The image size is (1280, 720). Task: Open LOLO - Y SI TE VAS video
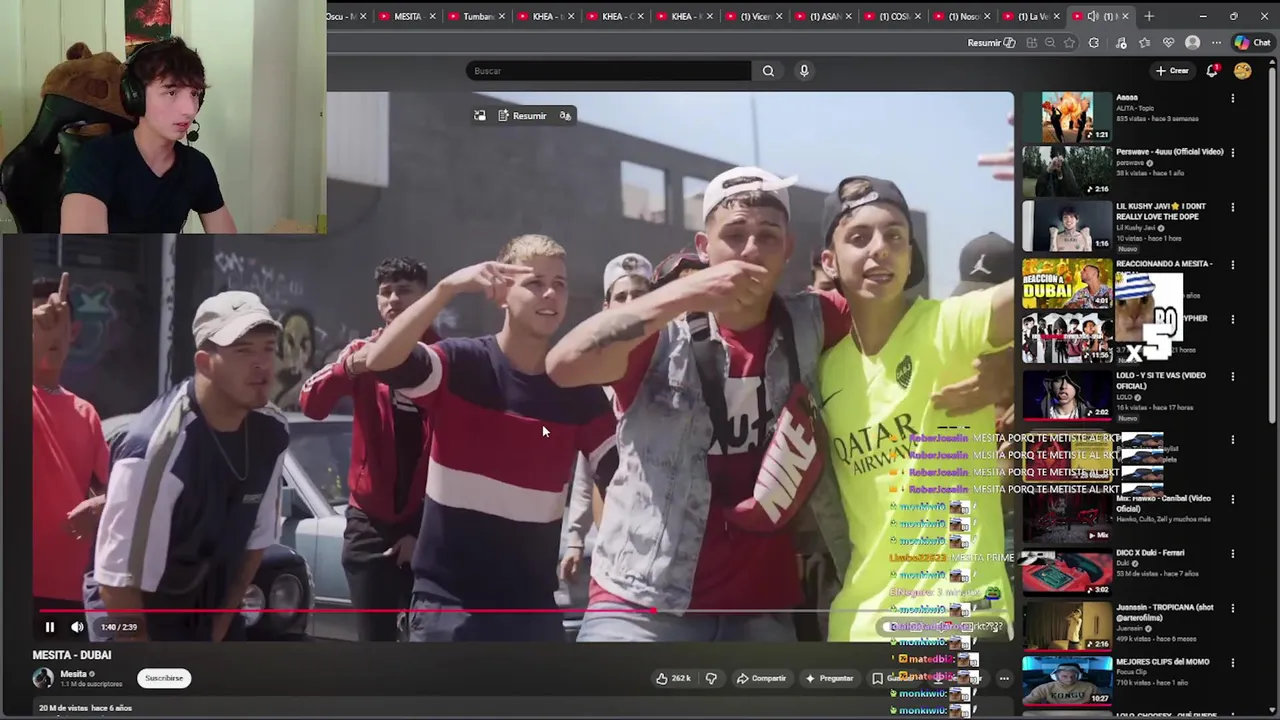pyautogui.click(x=1066, y=393)
